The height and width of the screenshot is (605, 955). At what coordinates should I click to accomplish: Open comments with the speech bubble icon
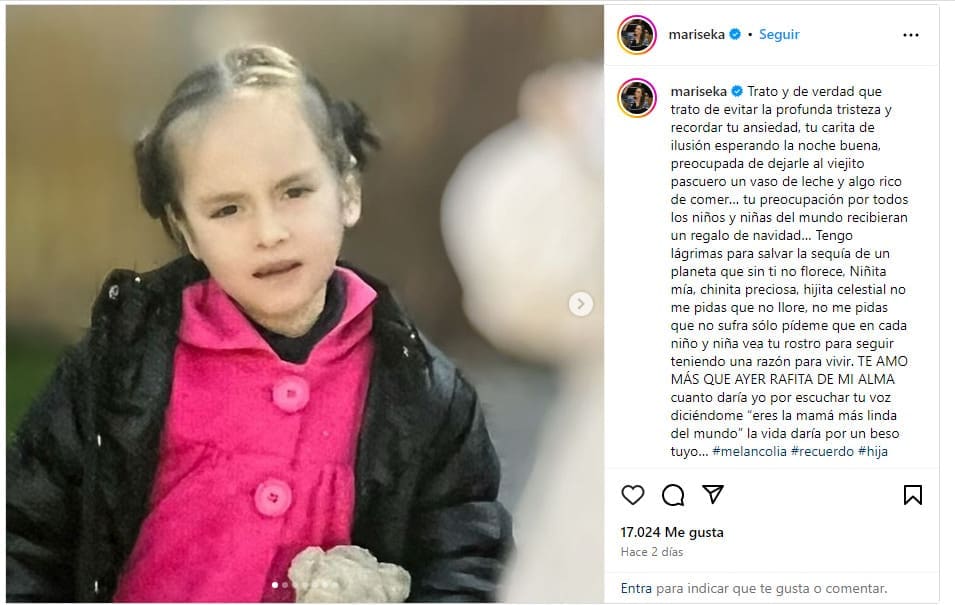click(672, 495)
